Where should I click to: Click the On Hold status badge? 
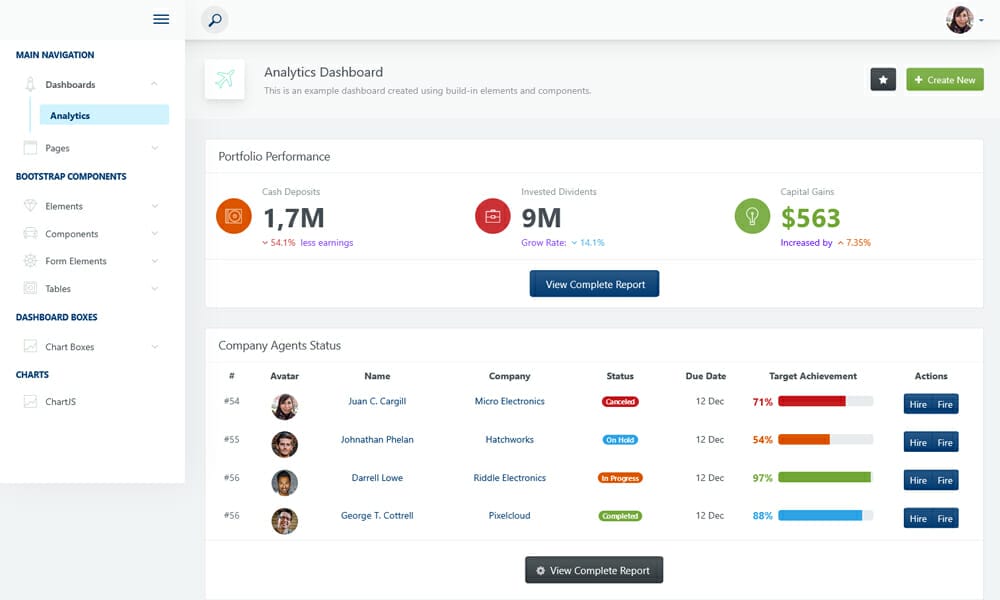pos(619,440)
